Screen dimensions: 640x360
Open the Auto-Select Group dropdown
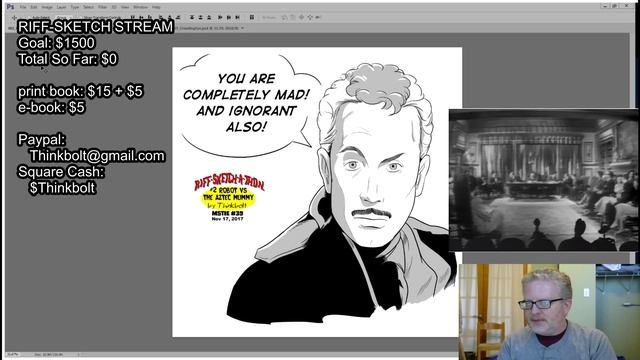(63, 18)
